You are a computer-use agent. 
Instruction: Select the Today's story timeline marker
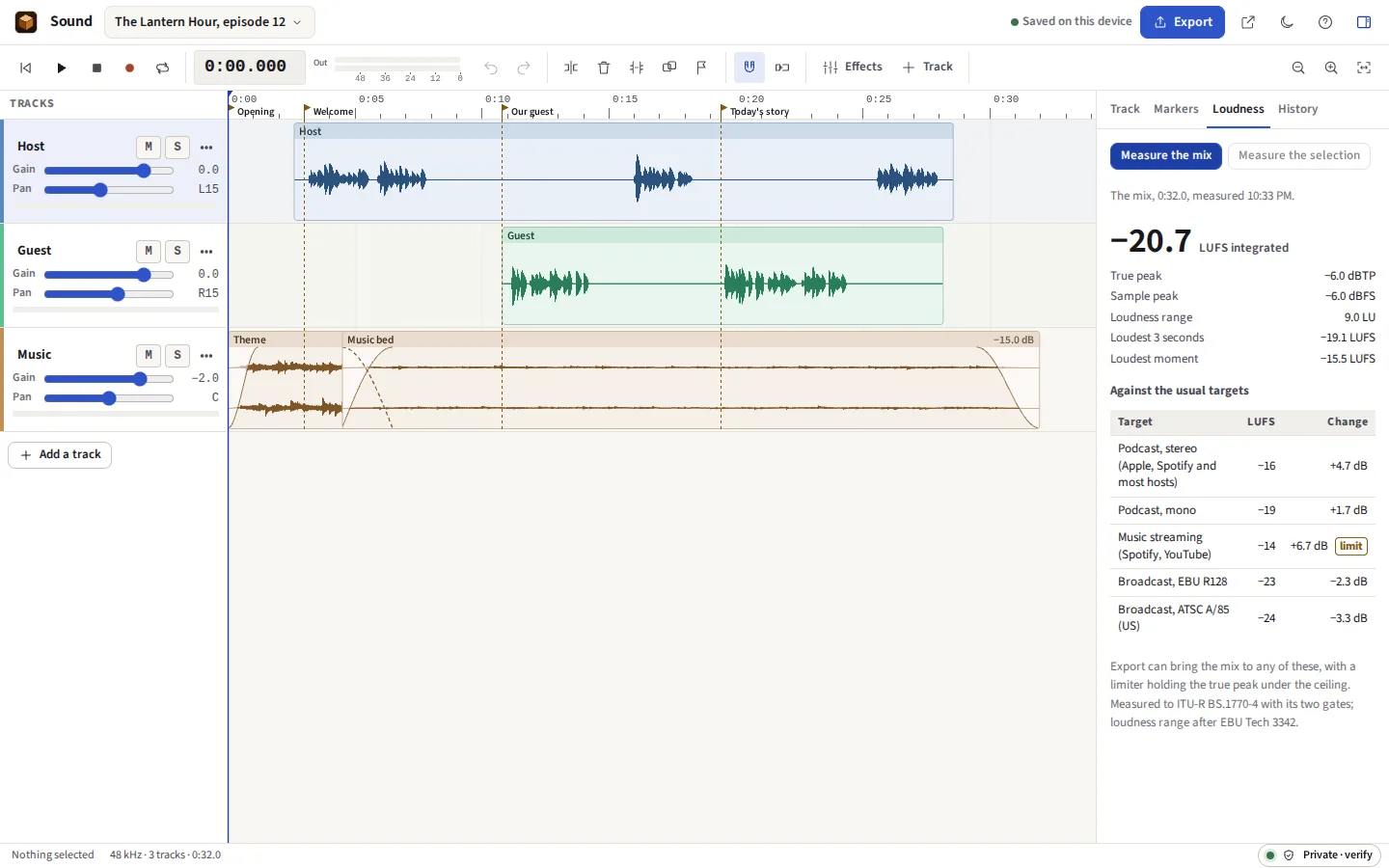(756, 112)
